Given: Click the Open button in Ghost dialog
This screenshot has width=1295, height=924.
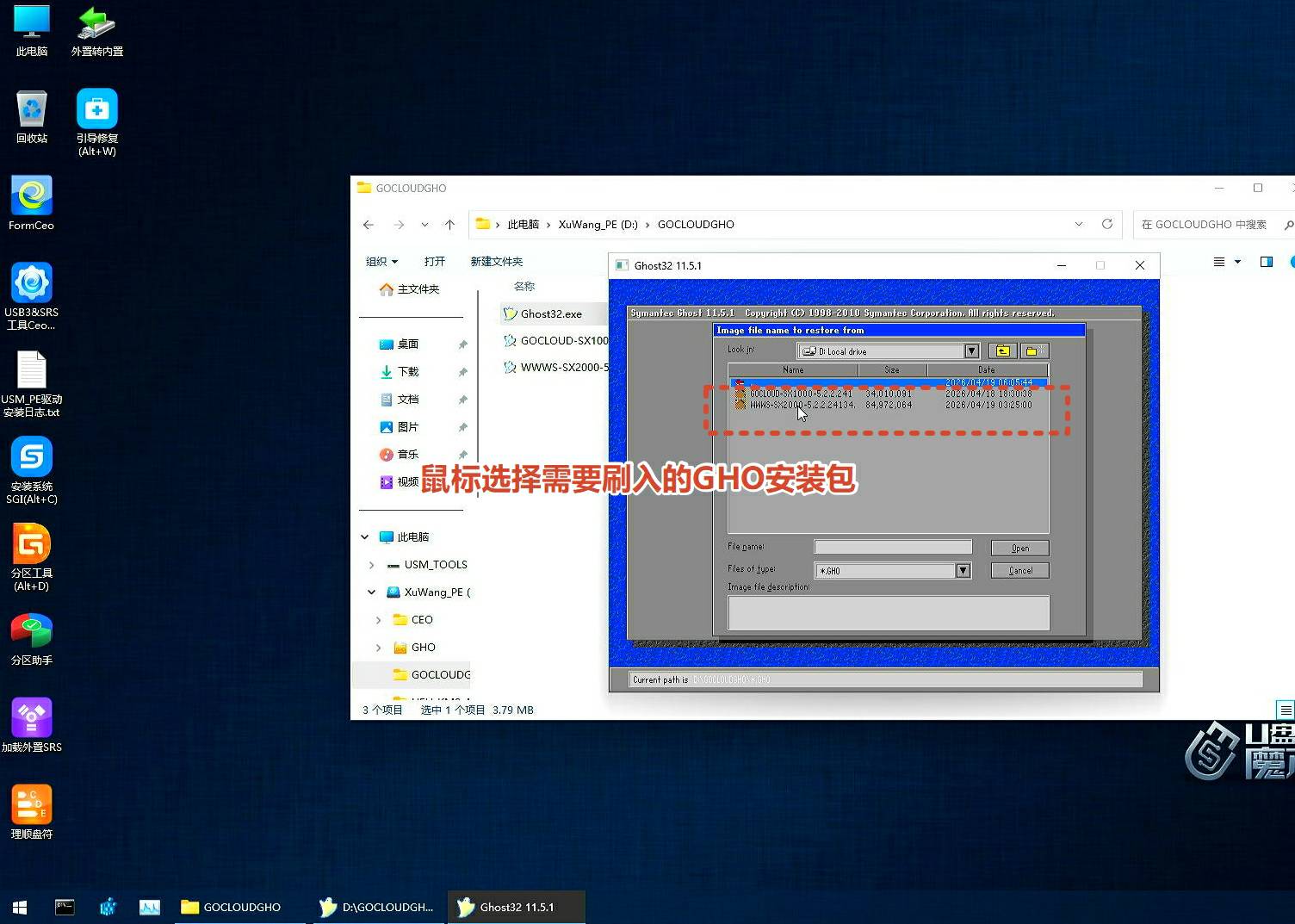Looking at the screenshot, I should pyautogui.click(x=1019, y=548).
